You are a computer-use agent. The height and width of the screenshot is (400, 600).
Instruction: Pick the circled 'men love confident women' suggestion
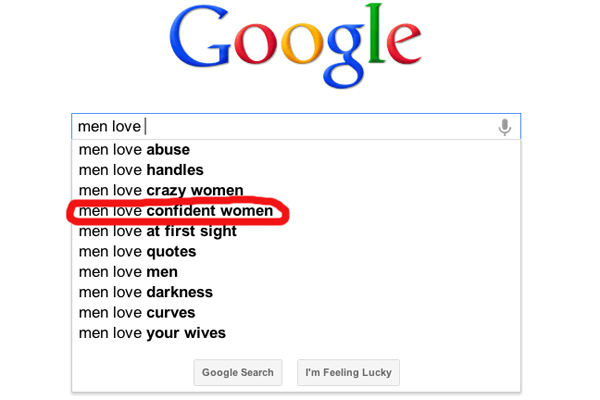pyautogui.click(x=296, y=211)
